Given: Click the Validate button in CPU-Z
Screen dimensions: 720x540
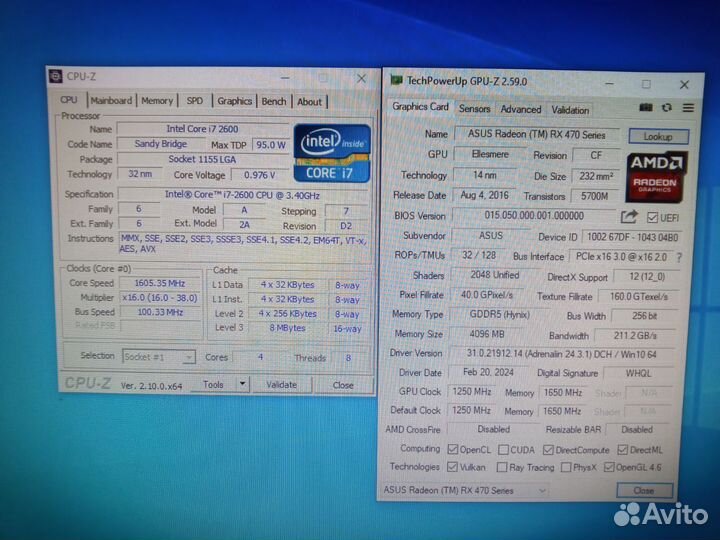Looking at the screenshot, I should pos(281,385).
